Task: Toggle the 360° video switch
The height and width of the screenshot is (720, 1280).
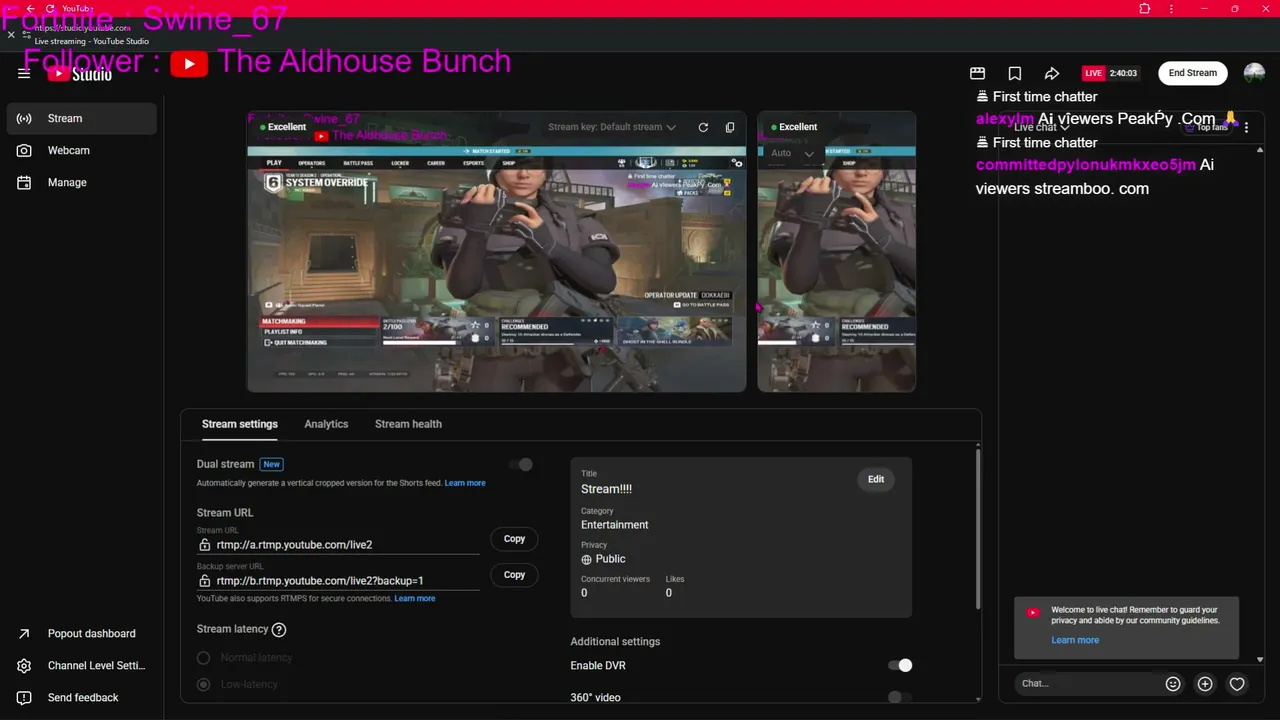Action: click(x=900, y=697)
